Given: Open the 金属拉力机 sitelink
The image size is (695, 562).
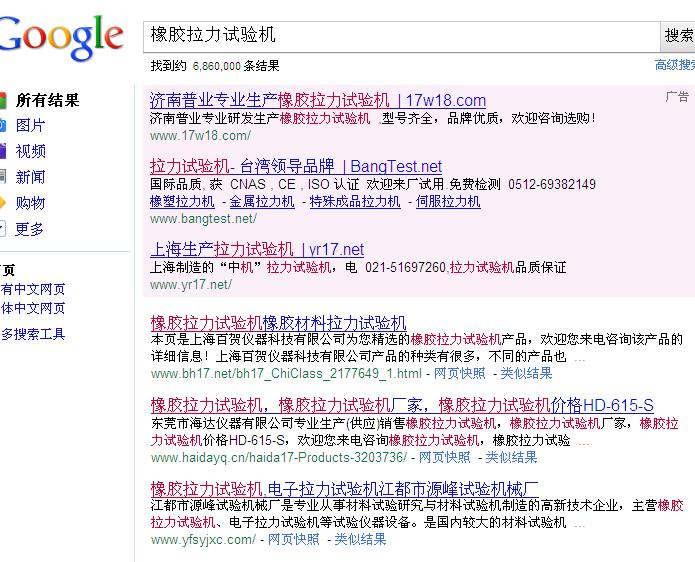Looking at the screenshot, I should pos(262,202).
